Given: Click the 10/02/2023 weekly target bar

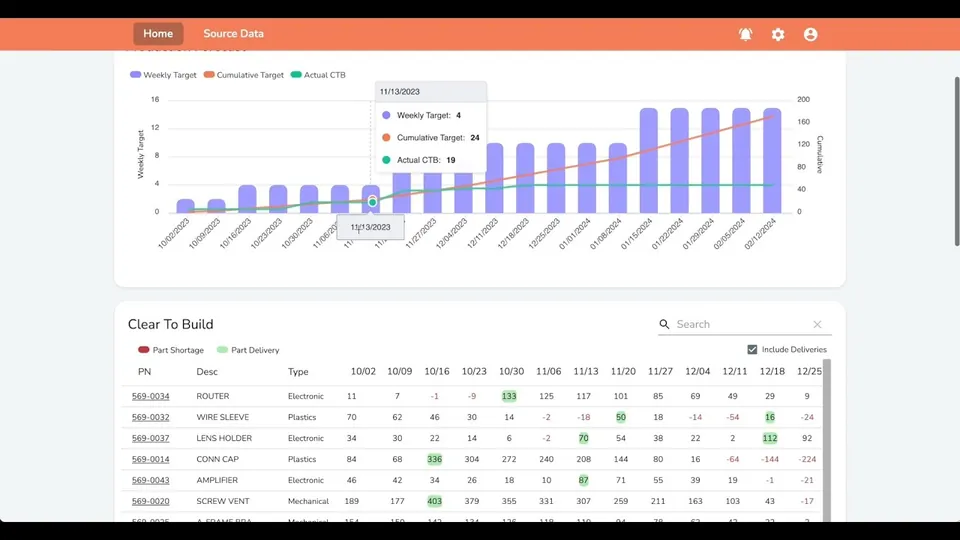Looking at the screenshot, I should click(186, 206).
